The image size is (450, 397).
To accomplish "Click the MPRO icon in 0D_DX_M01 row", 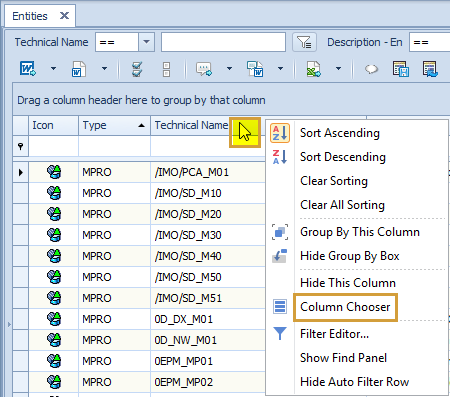I will click(x=54, y=319).
